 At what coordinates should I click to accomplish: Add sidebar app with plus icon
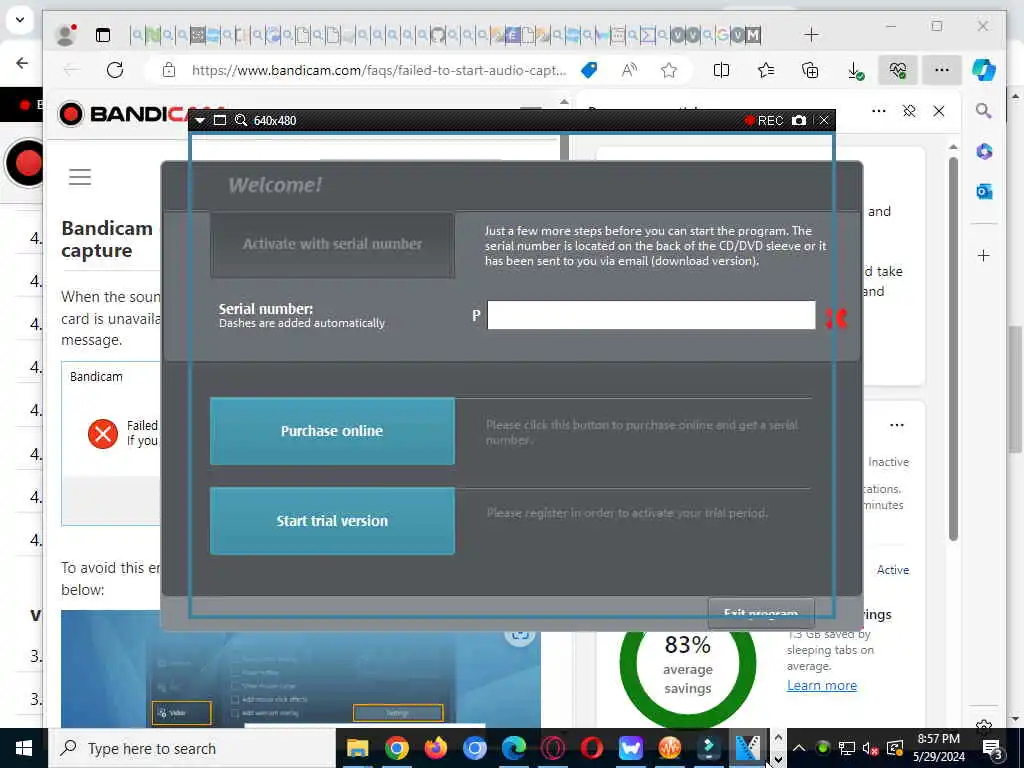pyautogui.click(x=984, y=255)
